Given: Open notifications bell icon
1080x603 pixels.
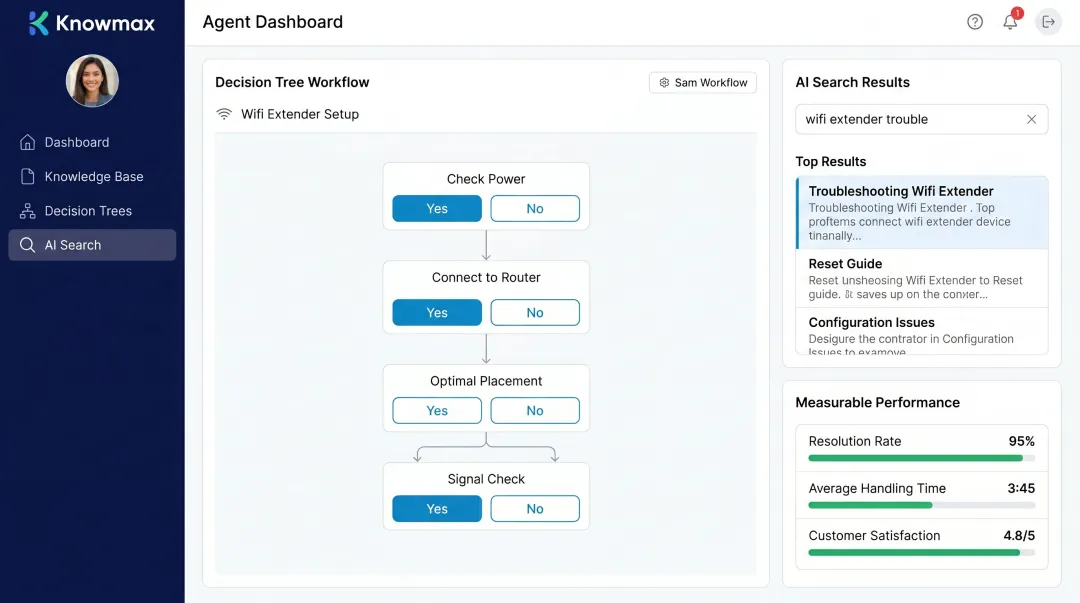Looking at the screenshot, I should coord(1010,22).
